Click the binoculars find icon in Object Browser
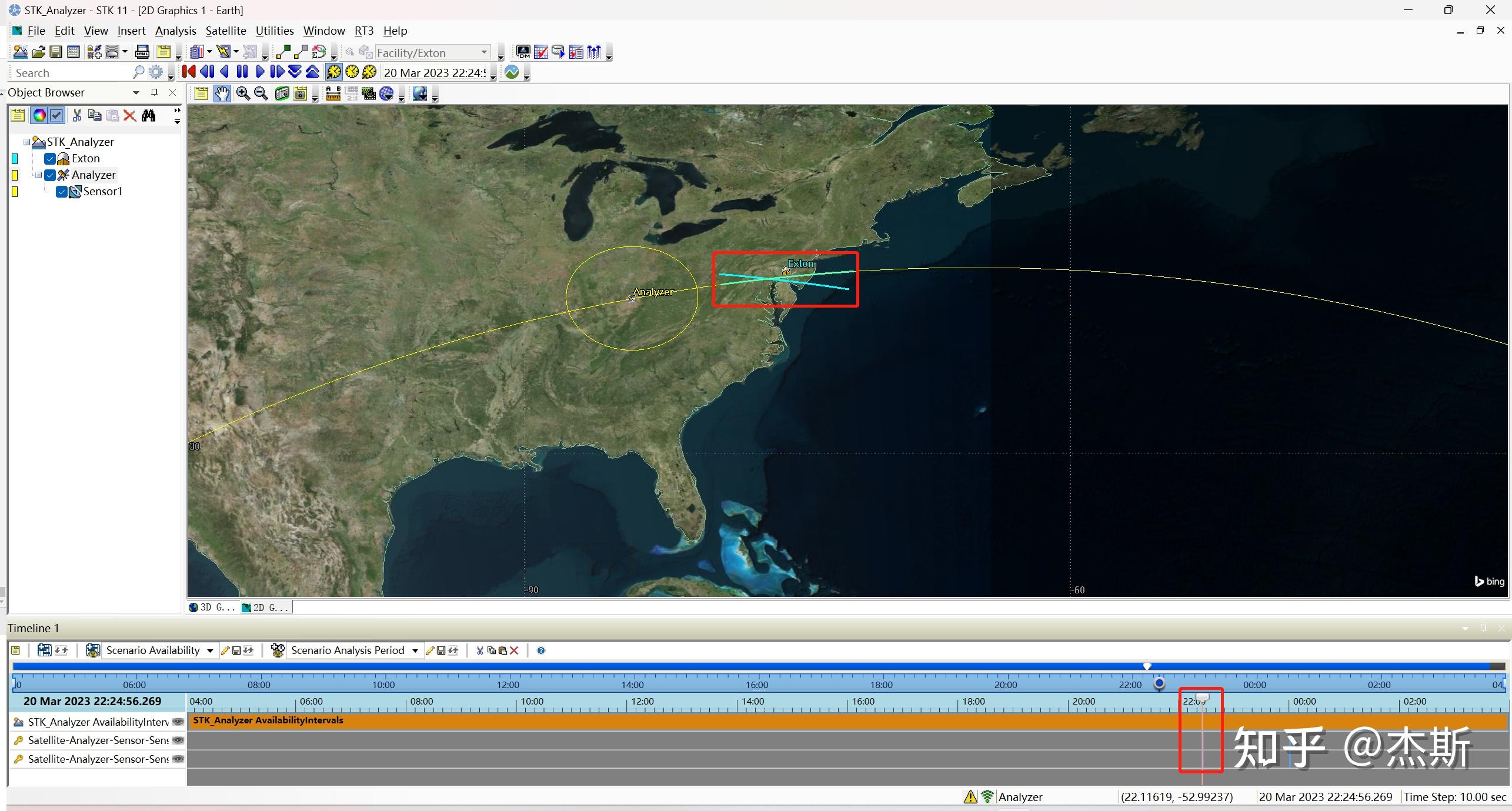This screenshot has height=811, width=1512. (x=149, y=115)
